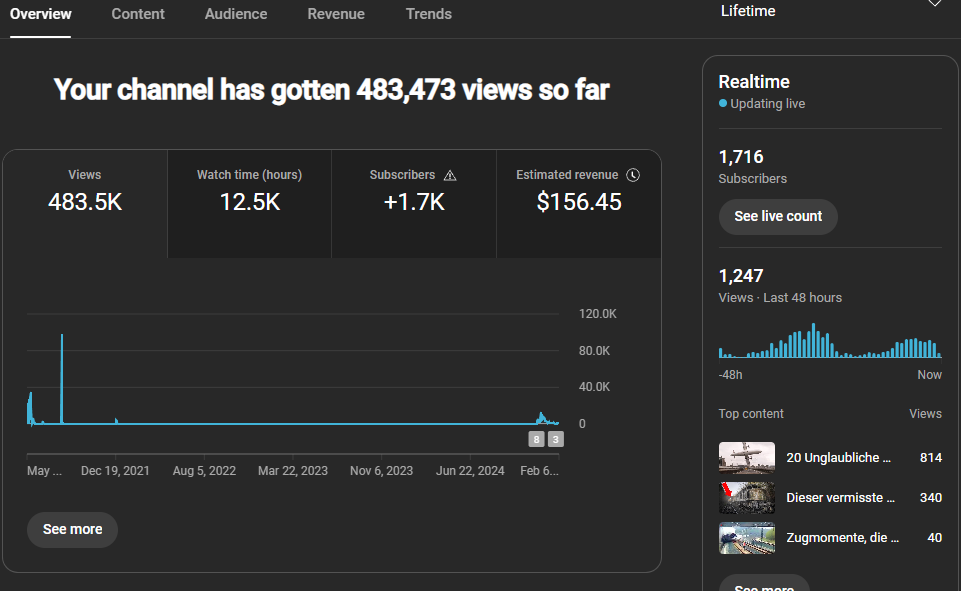Open the Revenue tab

tap(336, 14)
